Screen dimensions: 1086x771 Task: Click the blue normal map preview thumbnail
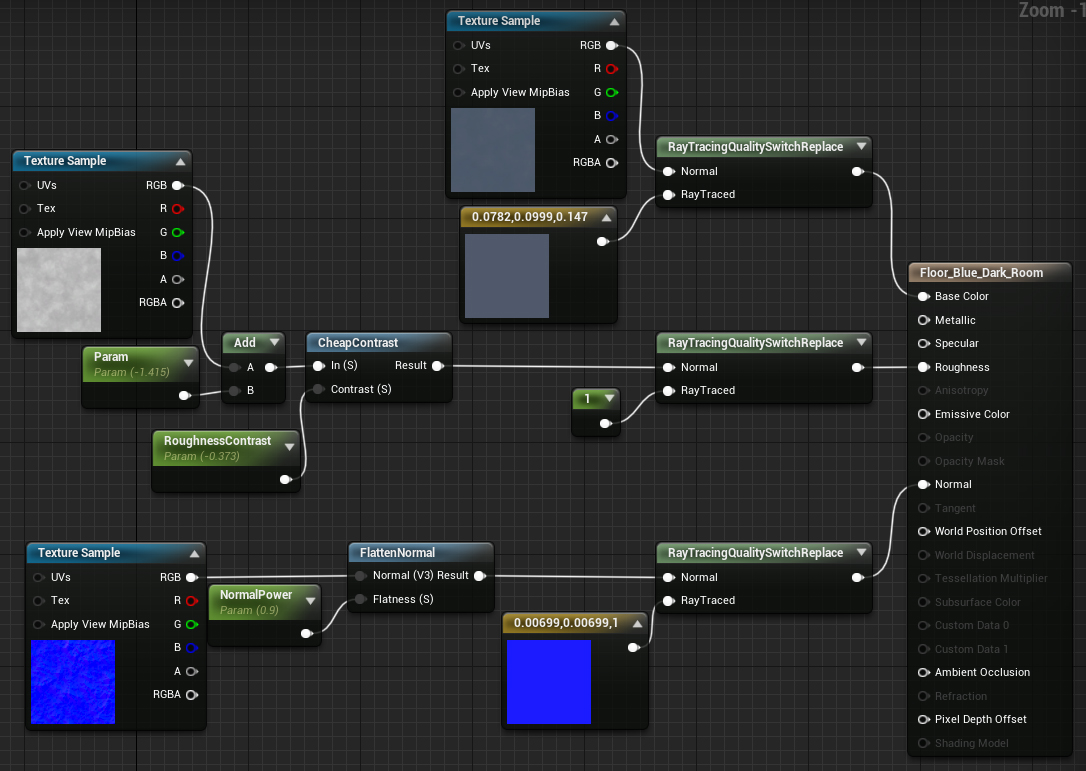(73, 682)
